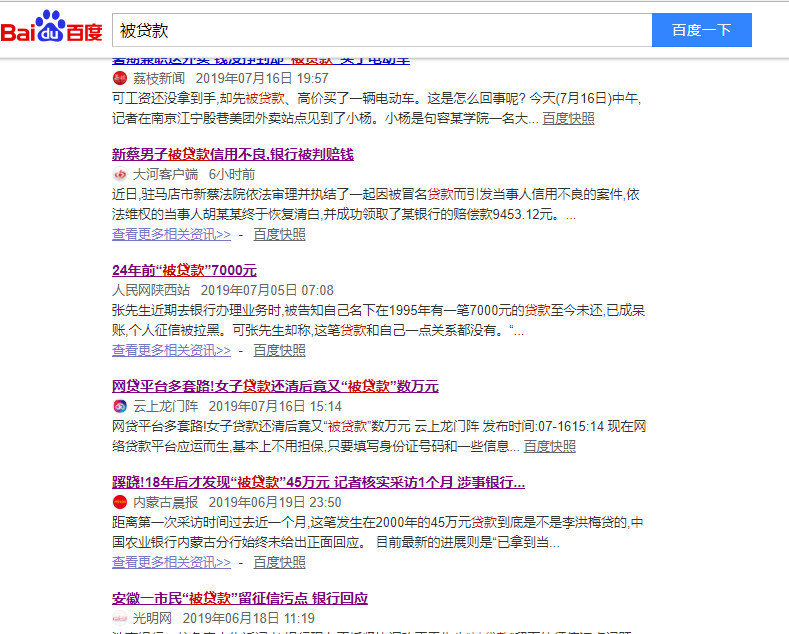
Task: Click the 2019年07月16日 15:14 timestamp
Action: (275, 406)
